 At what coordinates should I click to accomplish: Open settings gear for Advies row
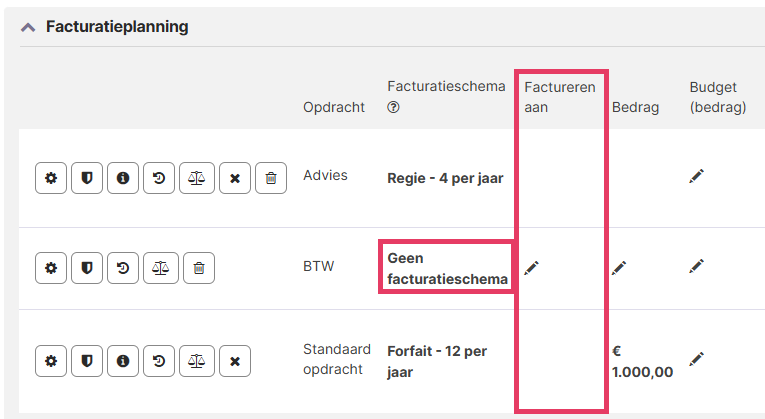point(51,179)
